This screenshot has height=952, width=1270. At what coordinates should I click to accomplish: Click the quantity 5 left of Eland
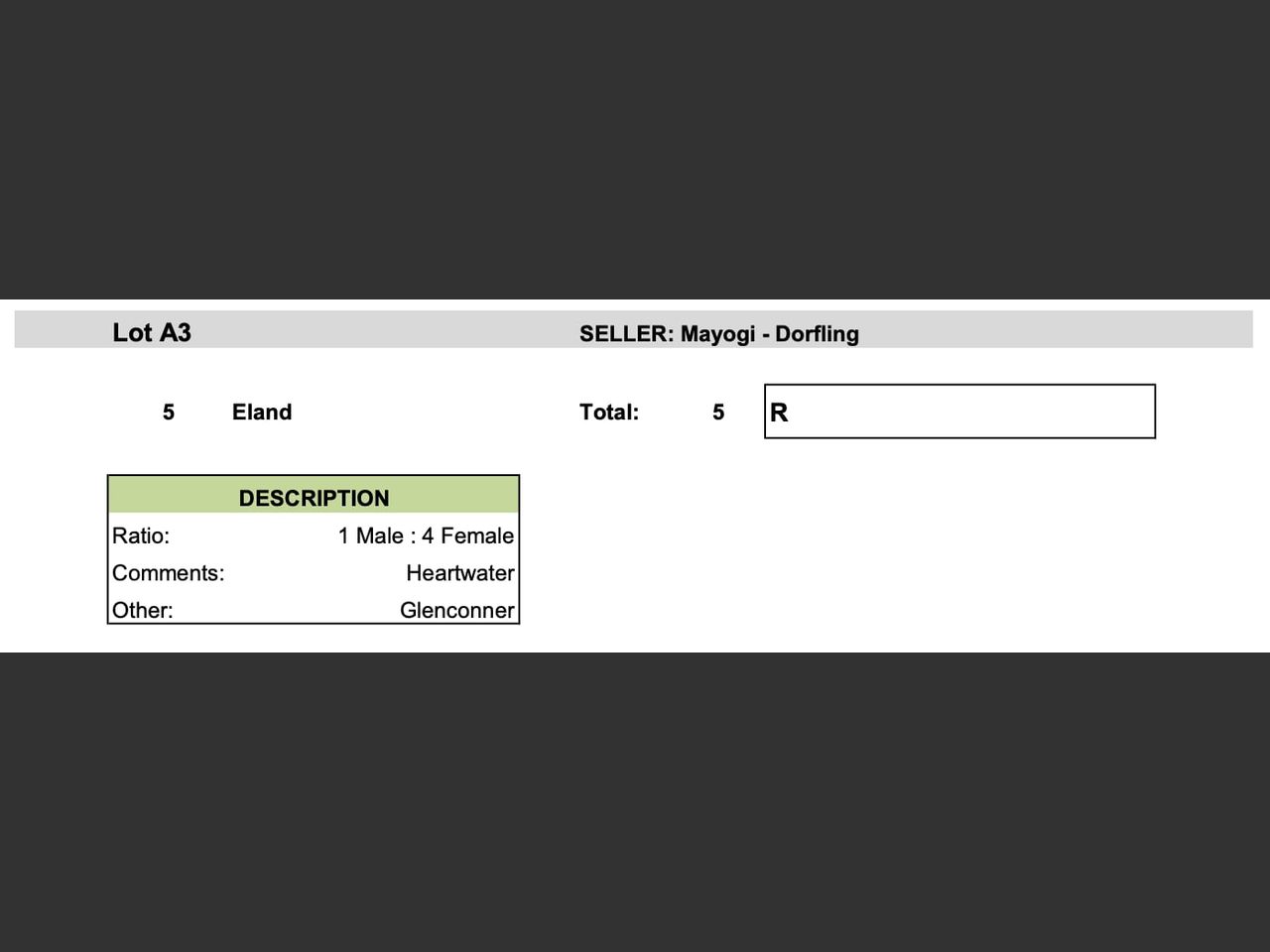click(169, 412)
